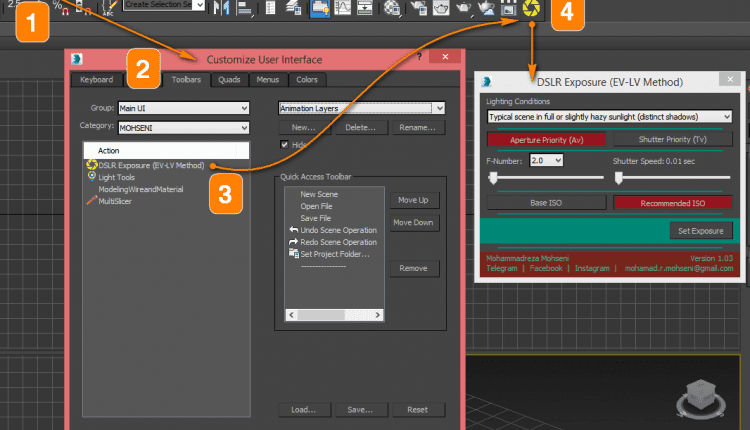Click the Move Up button

coord(413,200)
